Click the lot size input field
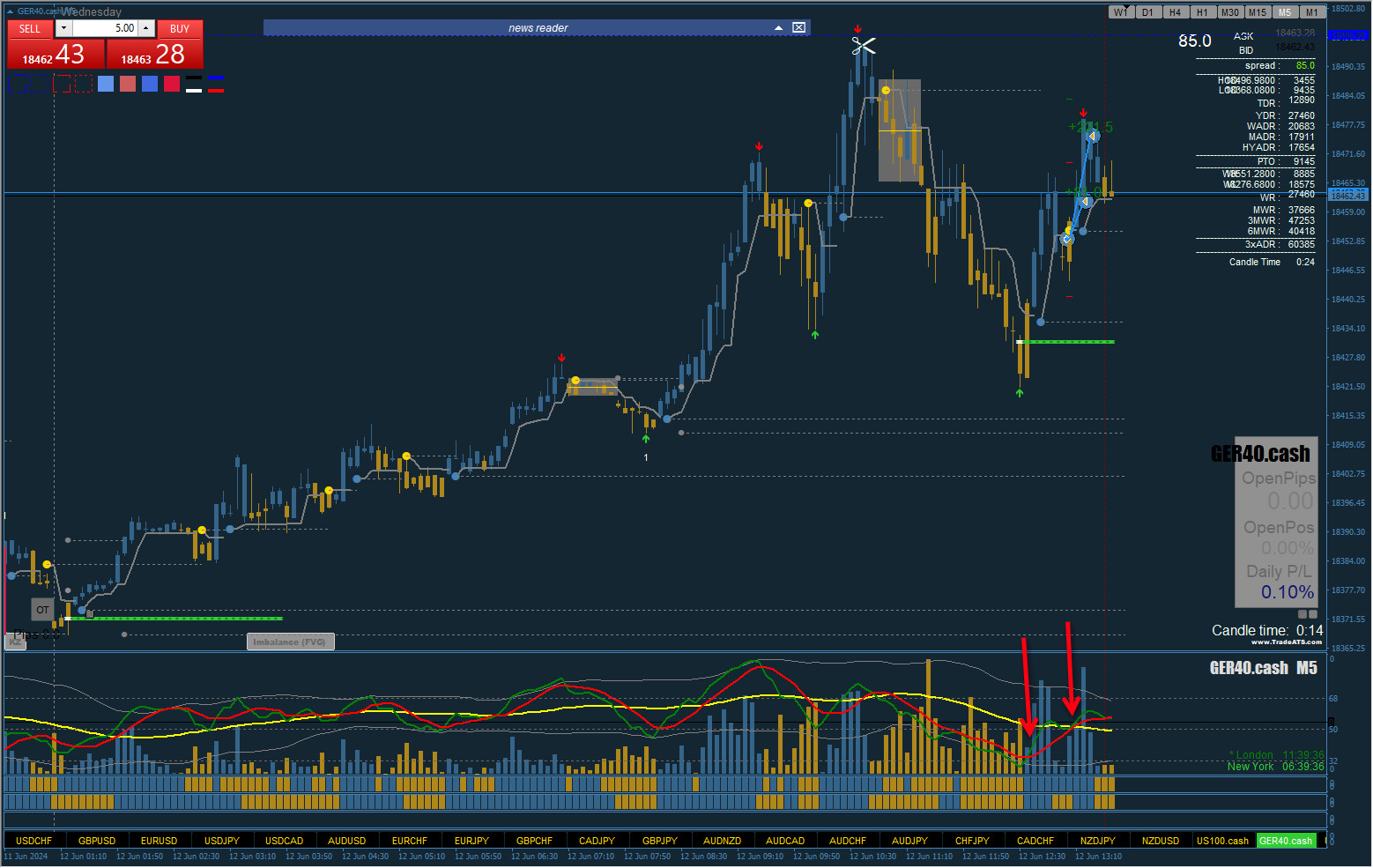1373x868 pixels. click(105, 28)
